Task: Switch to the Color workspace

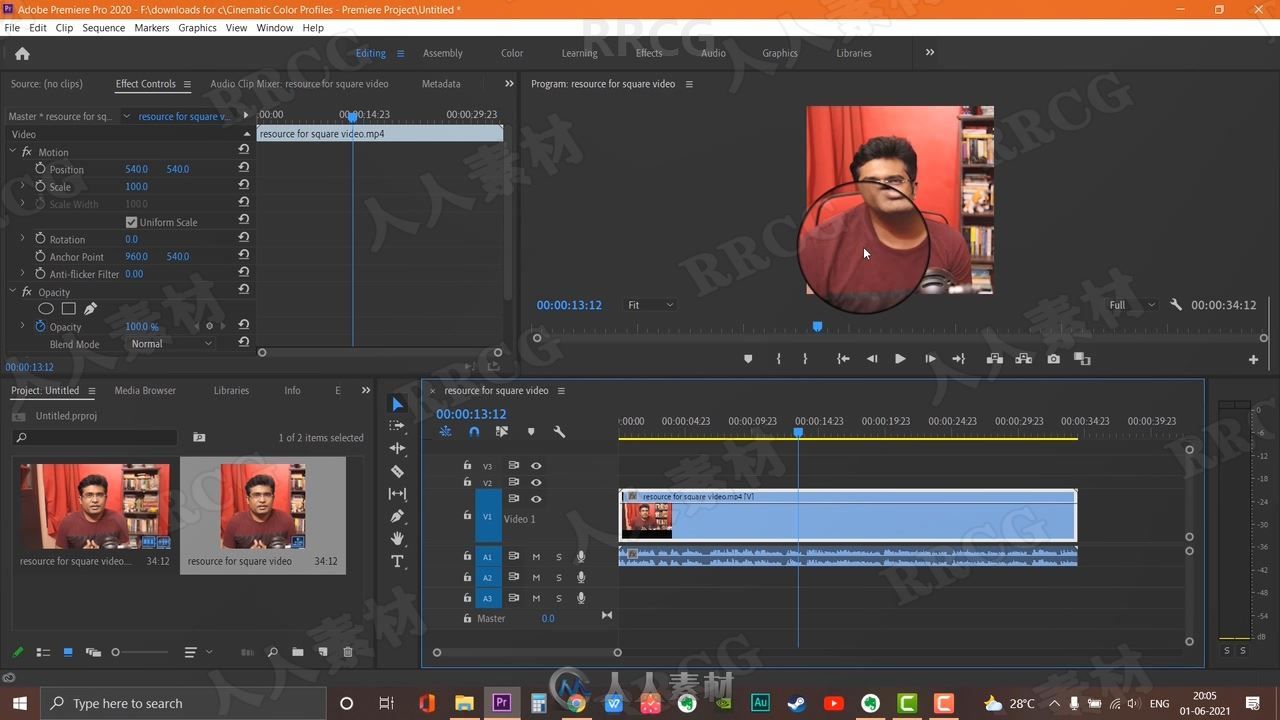Action: click(x=512, y=53)
